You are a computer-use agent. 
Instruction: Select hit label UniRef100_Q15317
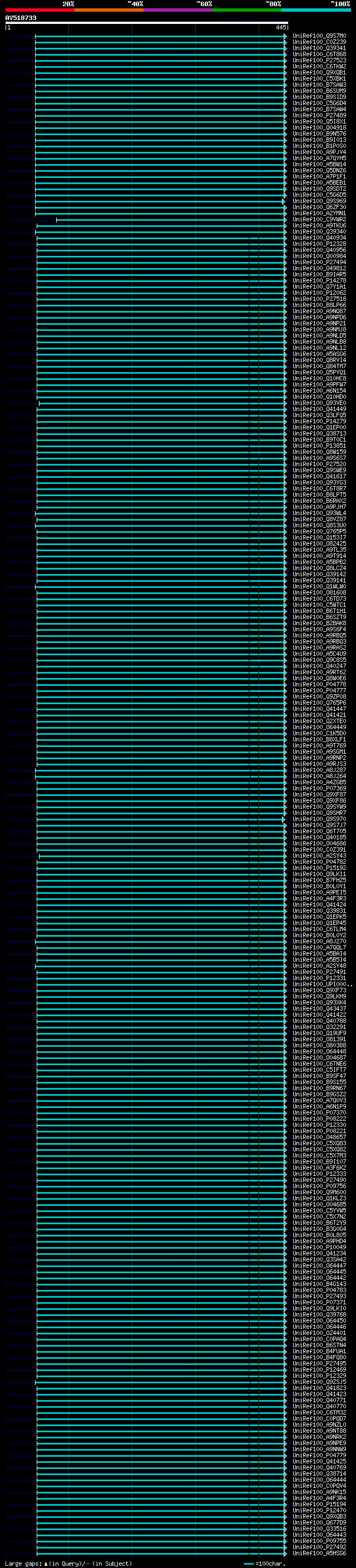(x=319, y=537)
